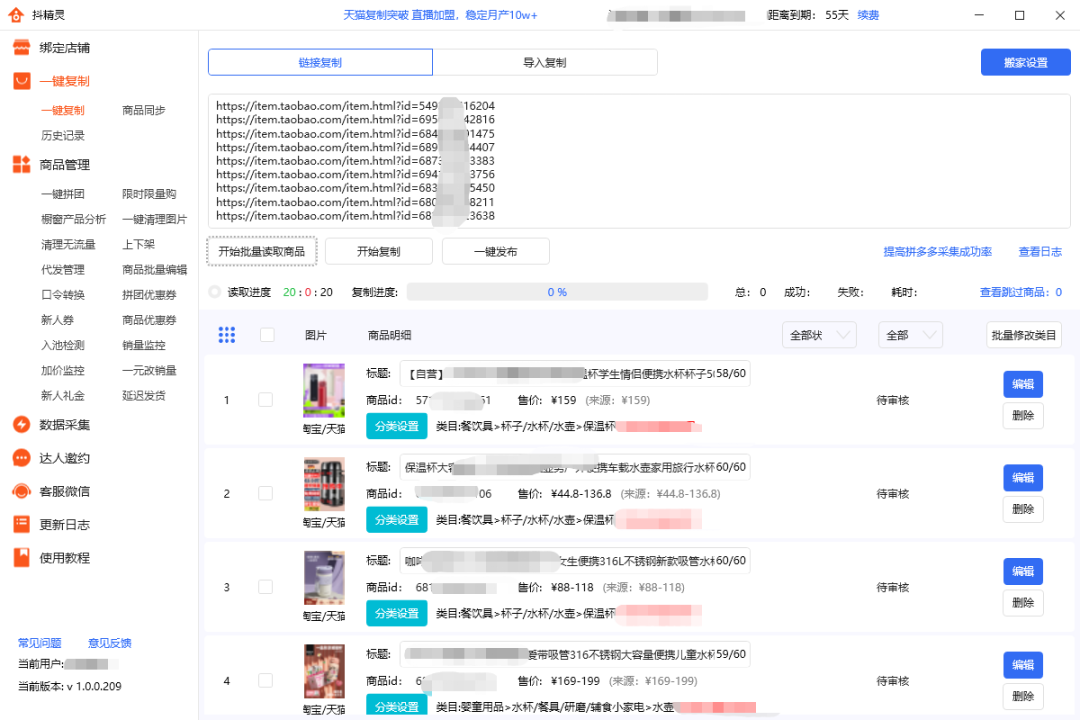Click the grid view icon above the list
Image resolution: width=1080 pixels, height=720 pixels.
coord(227,335)
